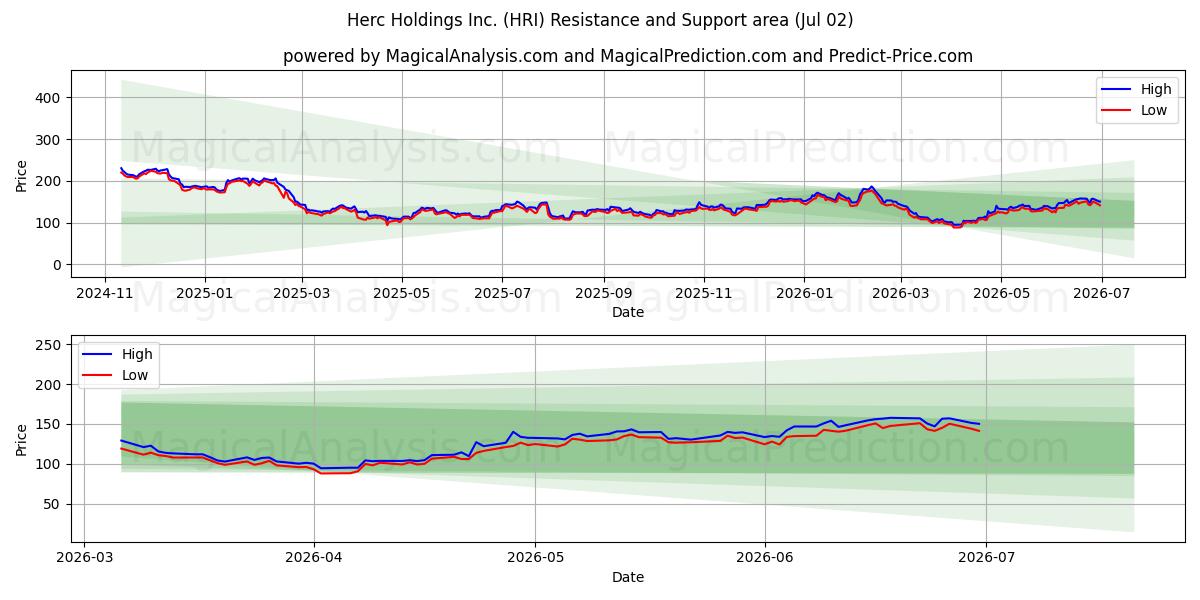Click the '2024-11' date tick label
This screenshot has height=600, width=1200.
pos(105,294)
